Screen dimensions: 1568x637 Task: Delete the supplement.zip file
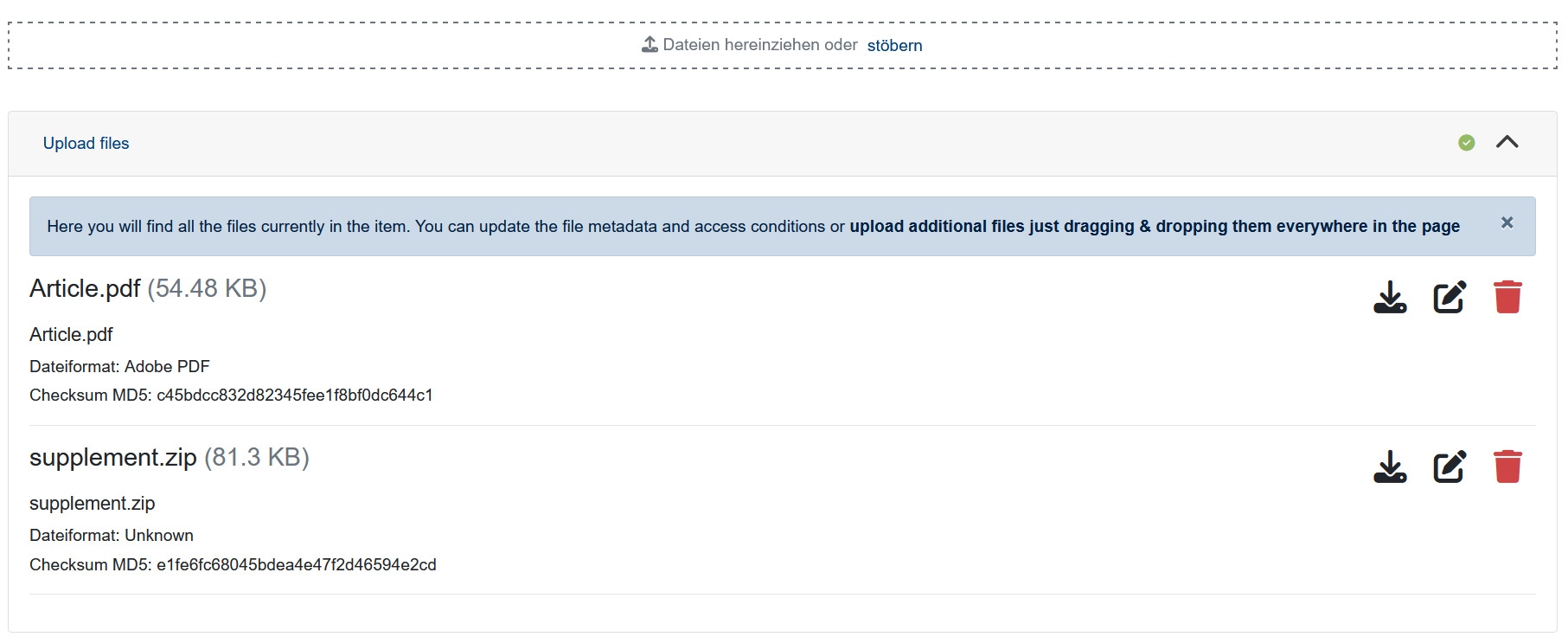(1507, 466)
